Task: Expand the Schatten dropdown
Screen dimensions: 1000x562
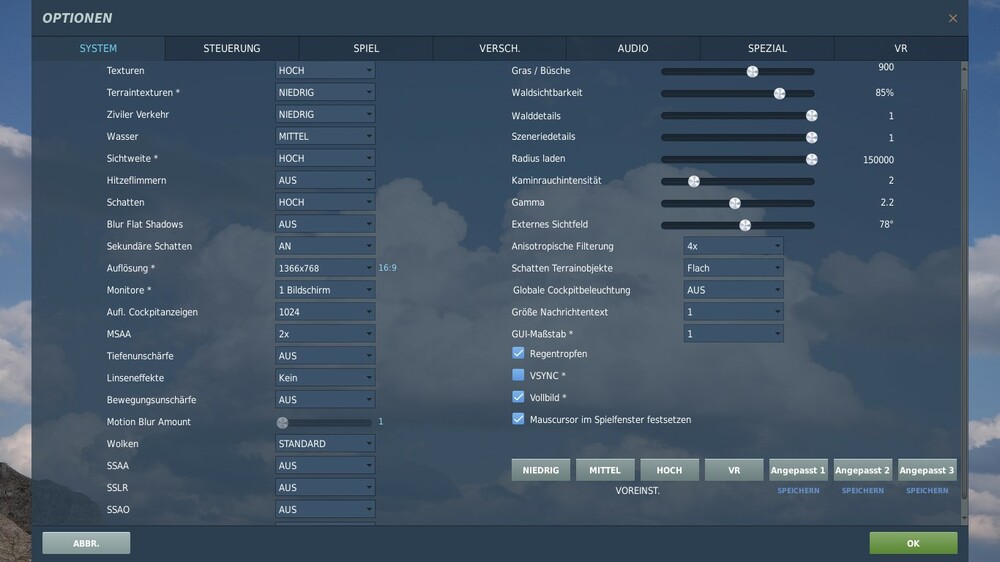Action: point(325,202)
